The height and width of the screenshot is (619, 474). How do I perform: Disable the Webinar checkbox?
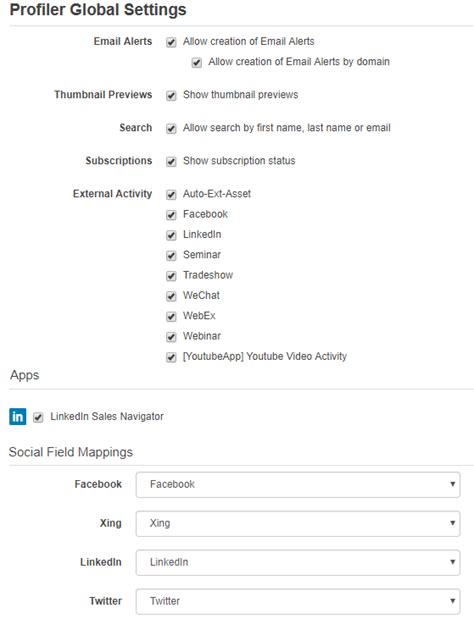(171, 337)
